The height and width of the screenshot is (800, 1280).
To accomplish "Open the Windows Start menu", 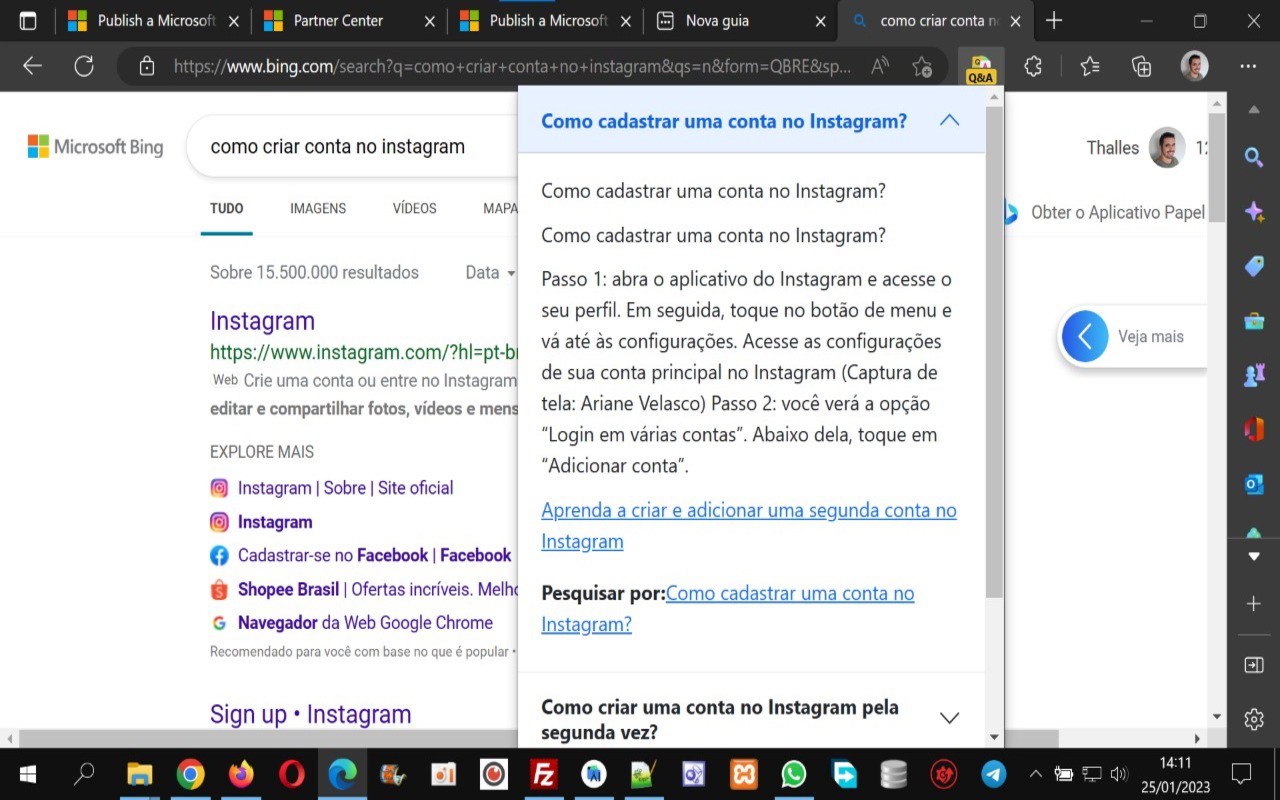I will point(28,774).
